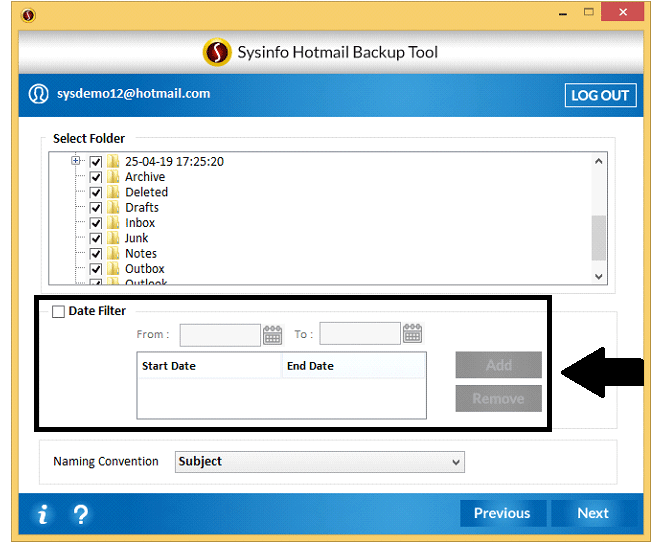Click the Drafts folder icon
The image size is (651, 542).
pyautogui.click(x=113, y=208)
